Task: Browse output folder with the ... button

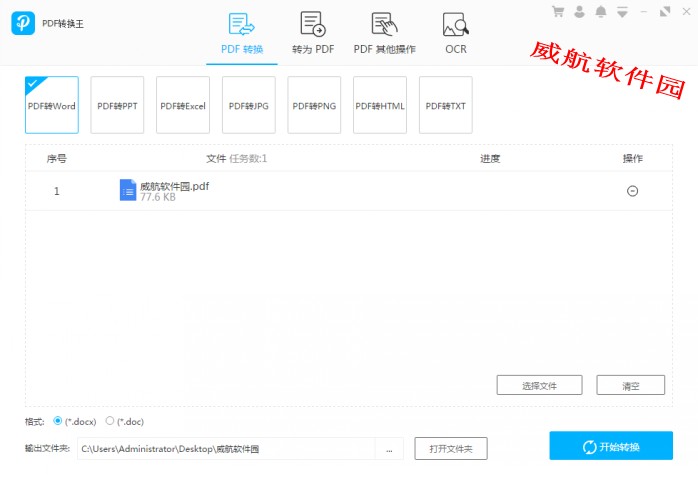Action: tap(389, 449)
